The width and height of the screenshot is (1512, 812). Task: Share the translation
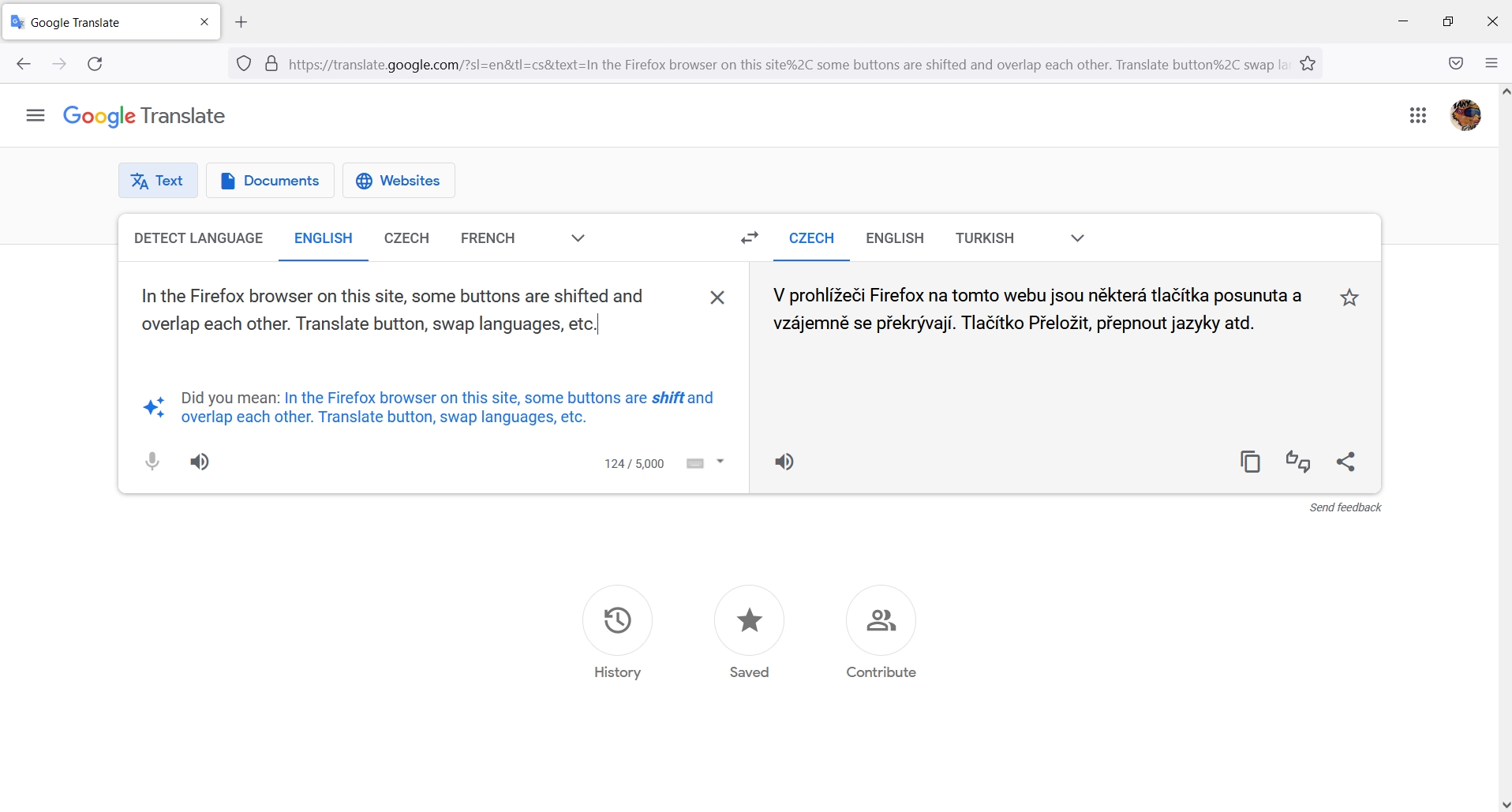click(x=1346, y=462)
